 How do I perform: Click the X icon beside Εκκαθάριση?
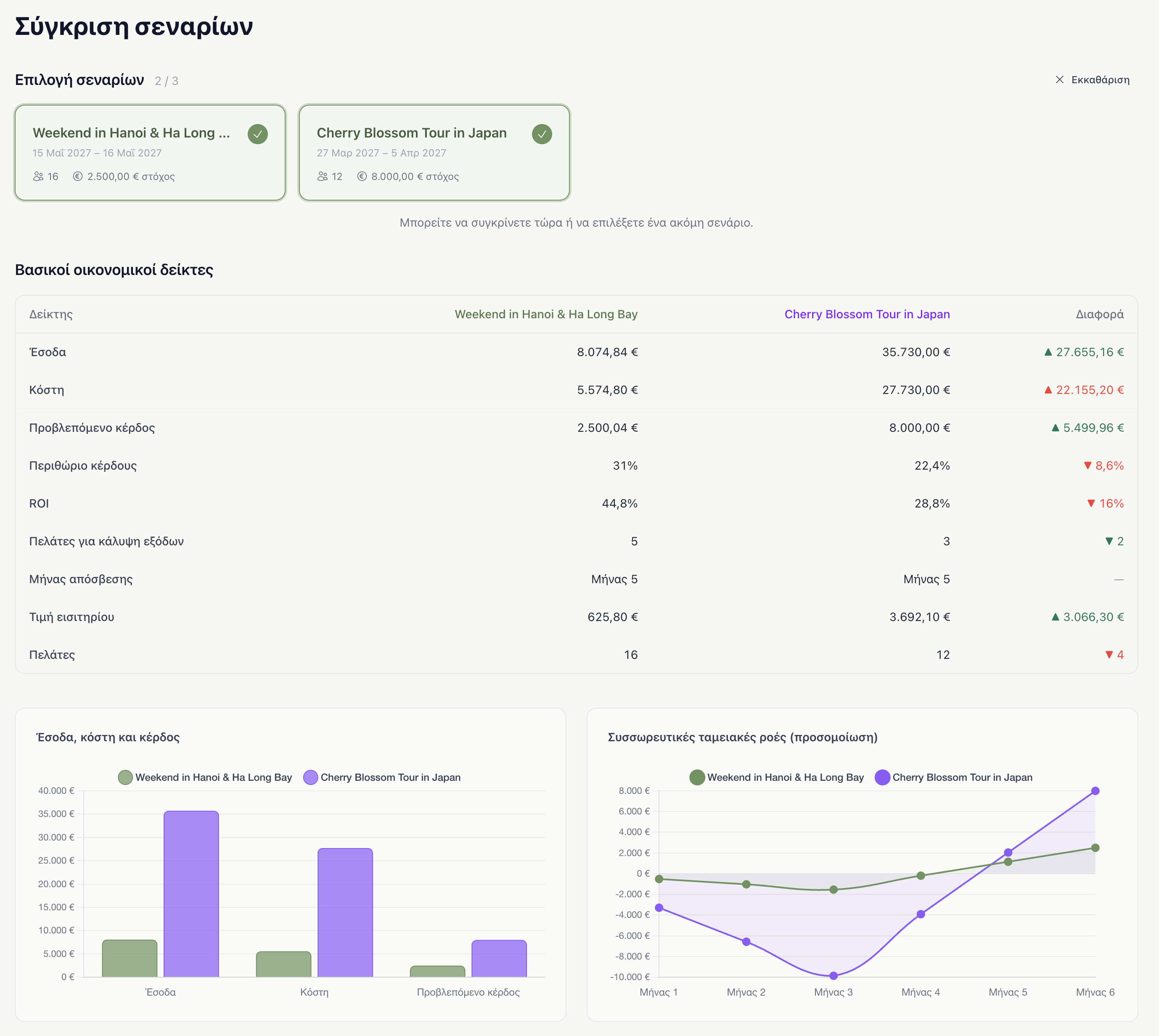point(1059,80)
